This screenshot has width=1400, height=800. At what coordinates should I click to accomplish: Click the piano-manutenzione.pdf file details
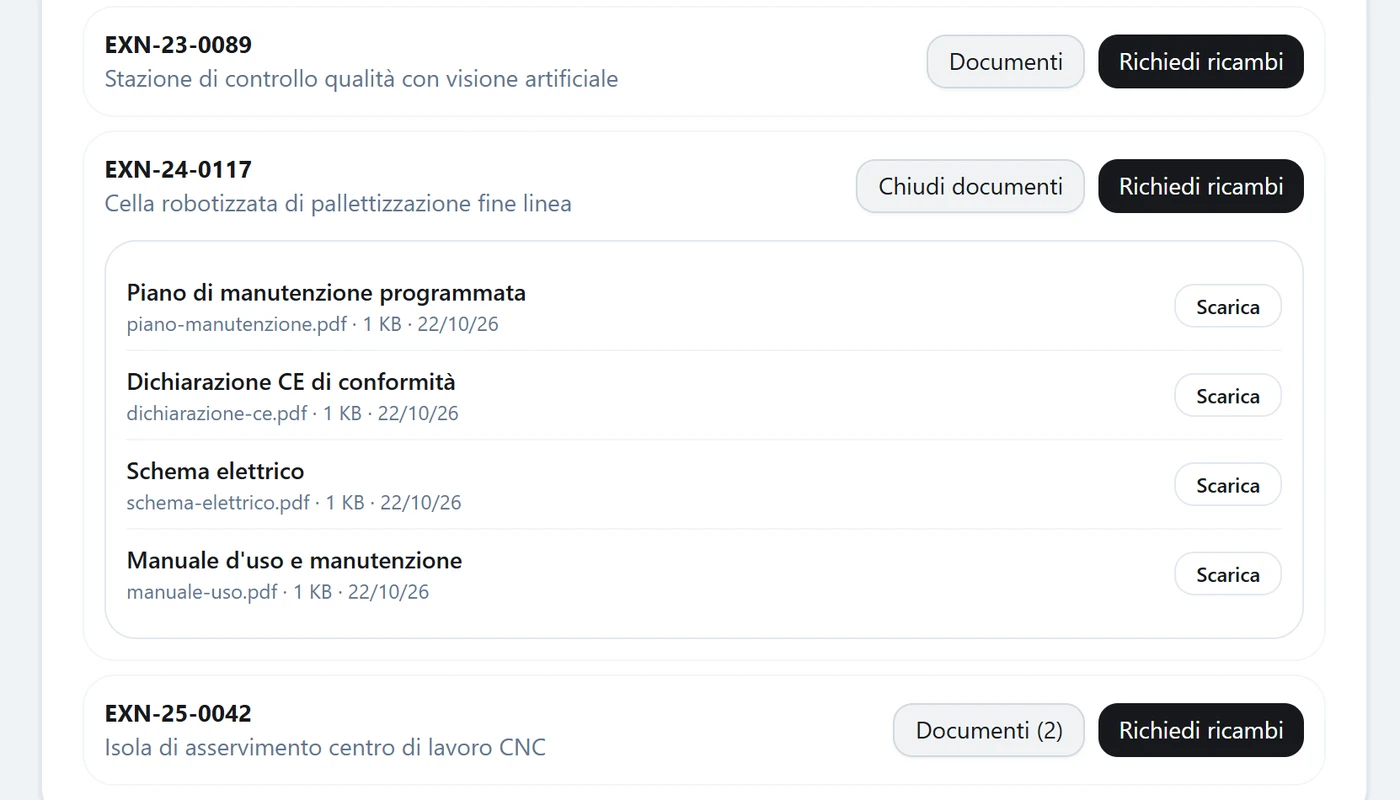point(312,324)
